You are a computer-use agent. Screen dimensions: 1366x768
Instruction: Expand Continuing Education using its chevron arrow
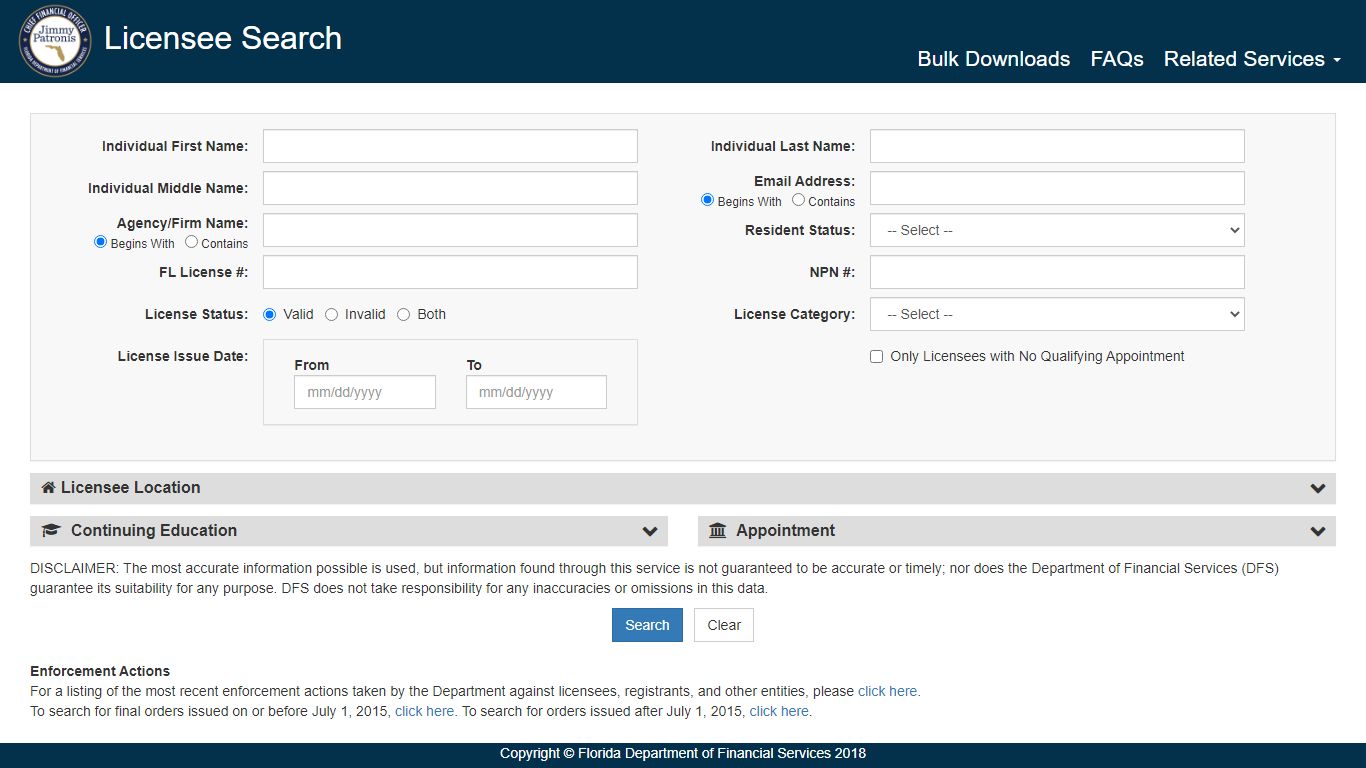coord(650,531)
